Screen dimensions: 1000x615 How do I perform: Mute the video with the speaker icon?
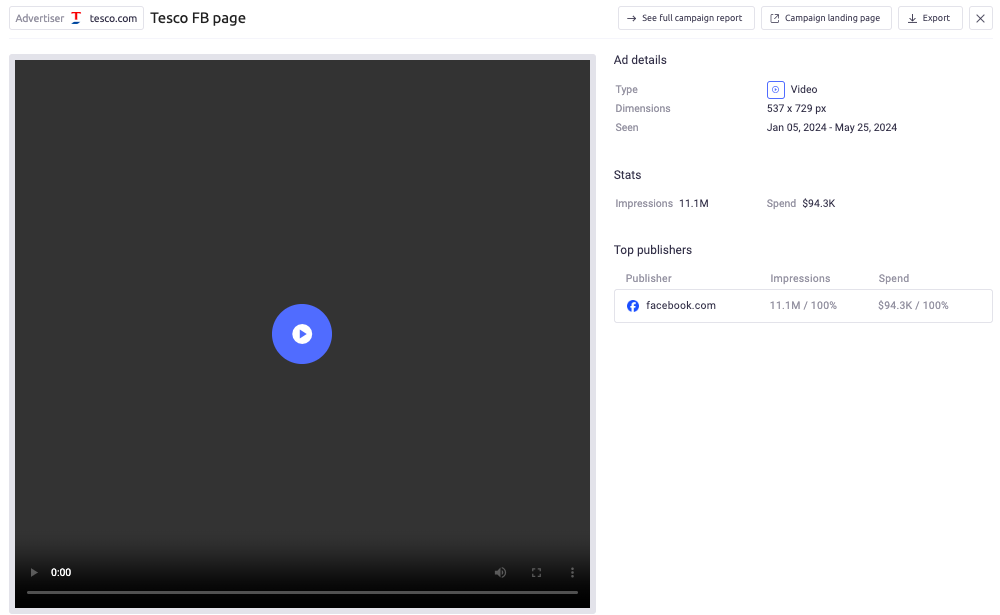tap(500, 573)
